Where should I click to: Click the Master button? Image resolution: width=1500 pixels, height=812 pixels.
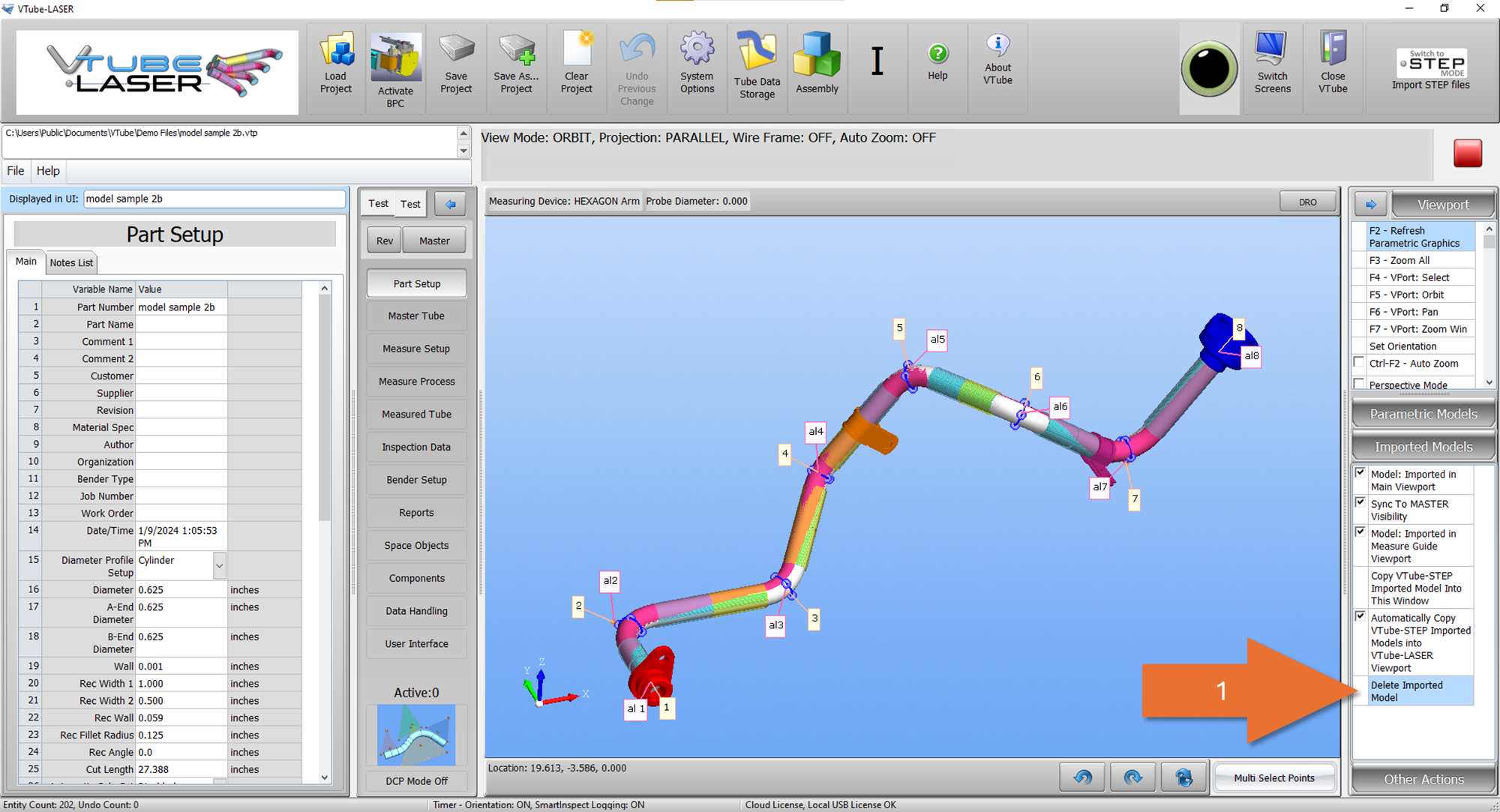point(434,241)
